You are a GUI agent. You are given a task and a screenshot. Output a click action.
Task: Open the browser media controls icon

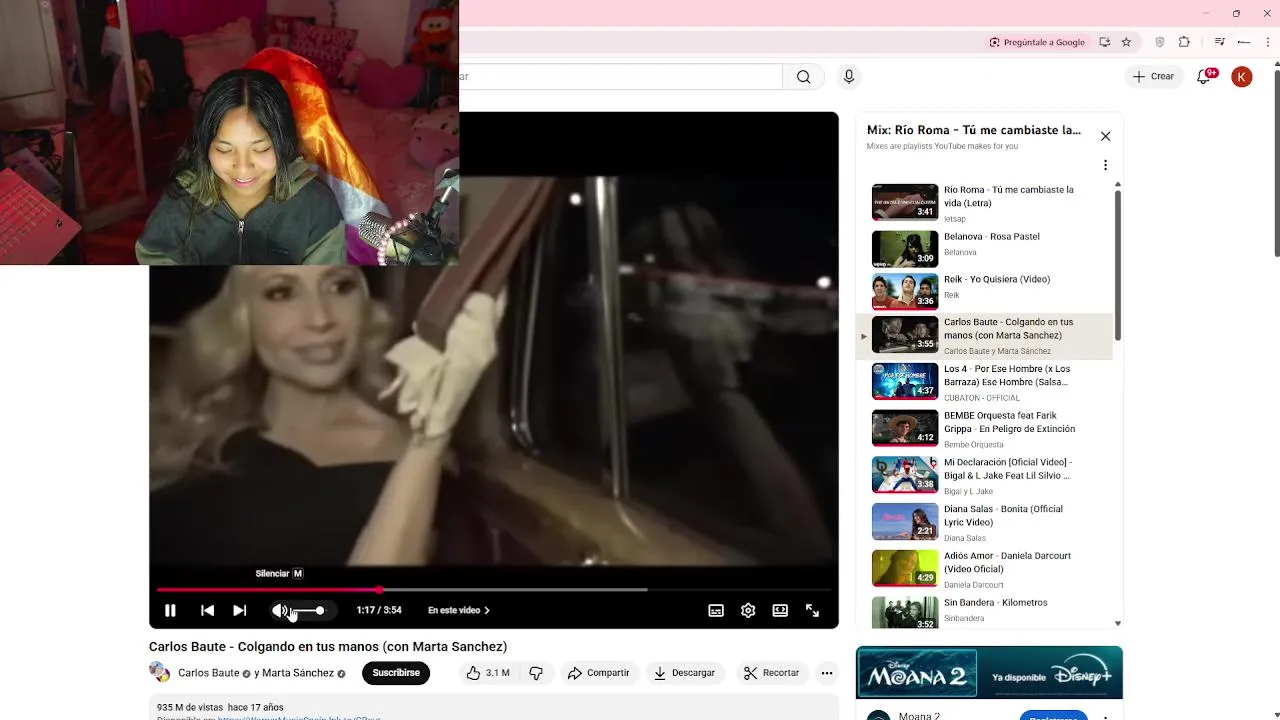(x=1219, y=42)
